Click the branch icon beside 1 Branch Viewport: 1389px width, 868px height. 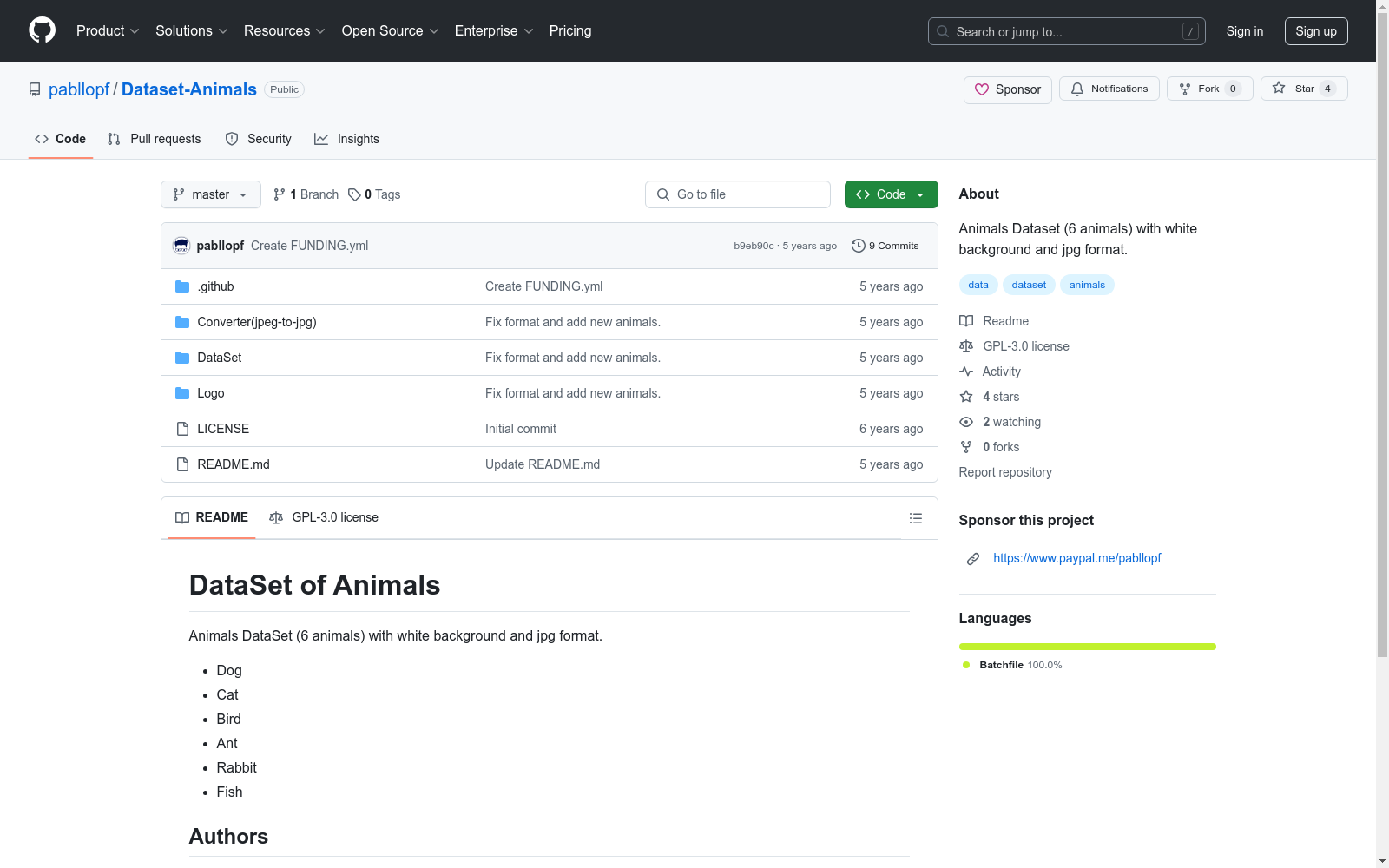(280, 194)
